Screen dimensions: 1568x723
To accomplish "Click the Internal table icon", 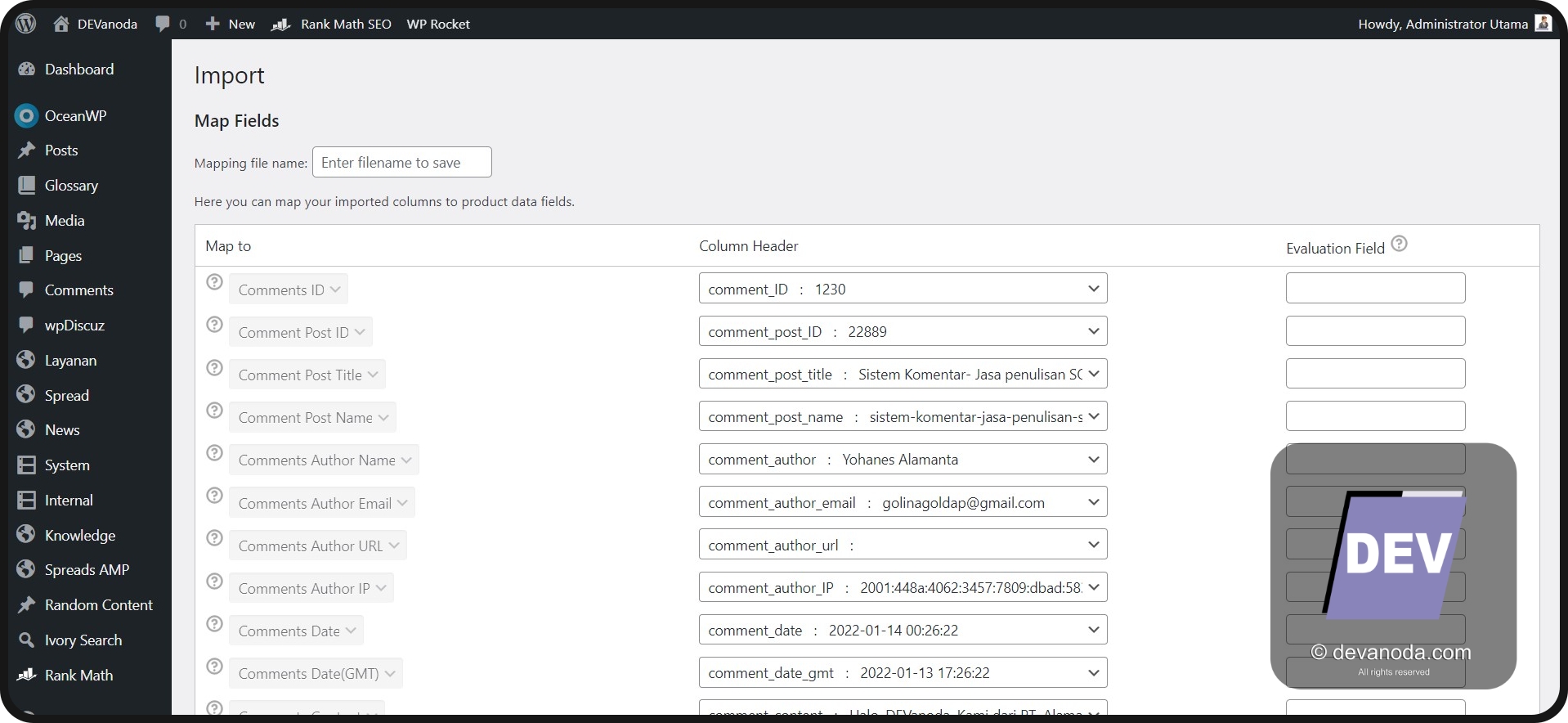I will 27,501.
